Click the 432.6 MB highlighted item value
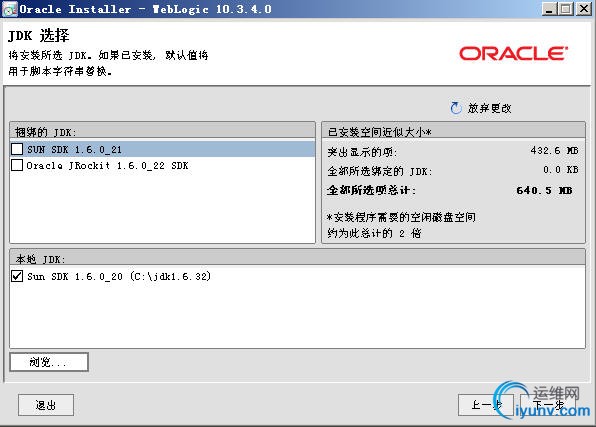596x427 pixels. click(x=554, y=151)
